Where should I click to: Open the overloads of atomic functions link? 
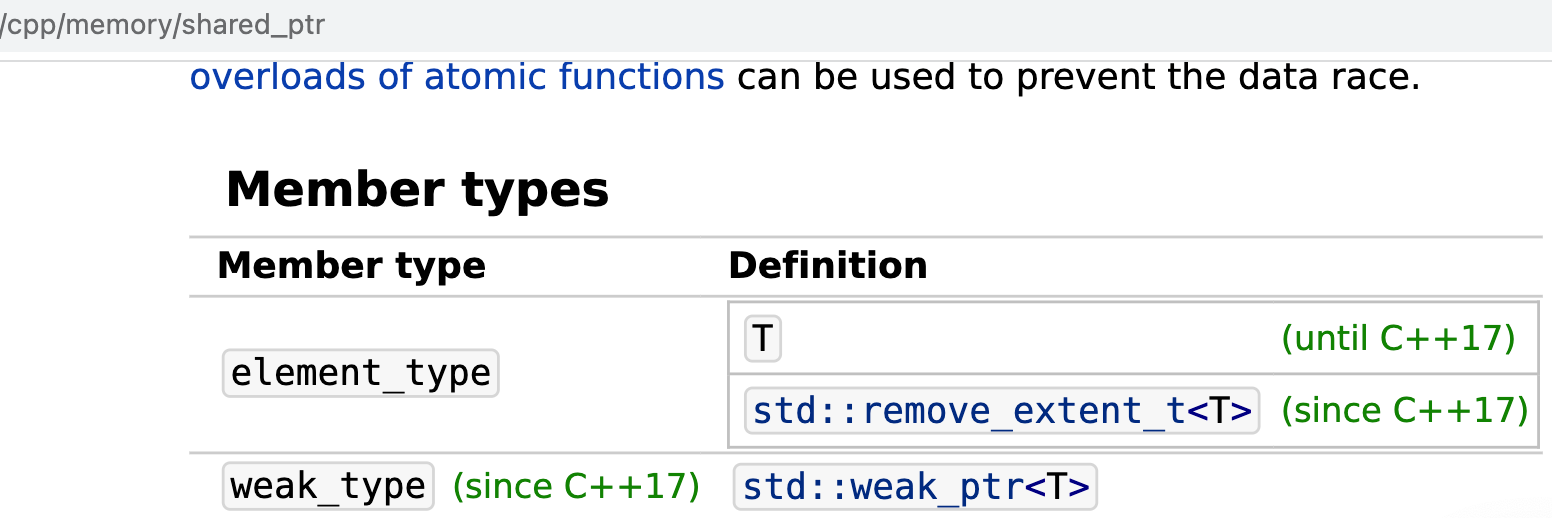click(457, 77)
